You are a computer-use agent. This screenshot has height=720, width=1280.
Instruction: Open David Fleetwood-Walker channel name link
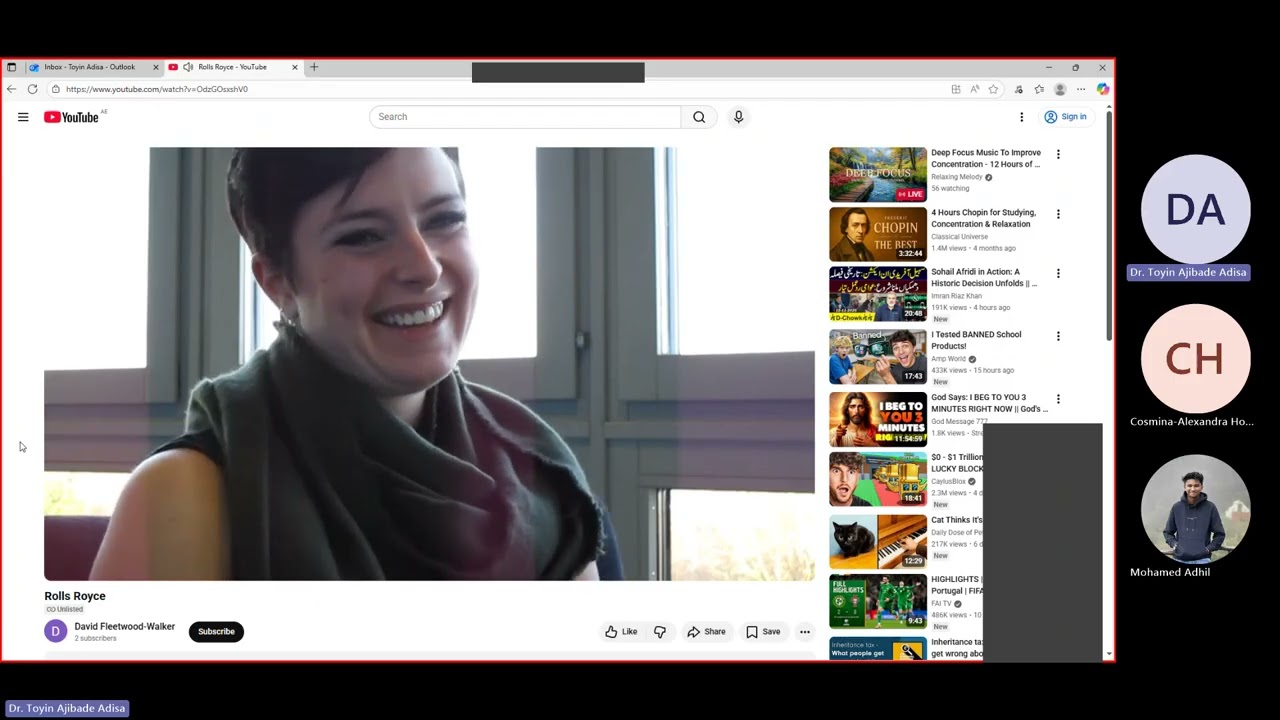pyautogui.click(x=124, y=626)
